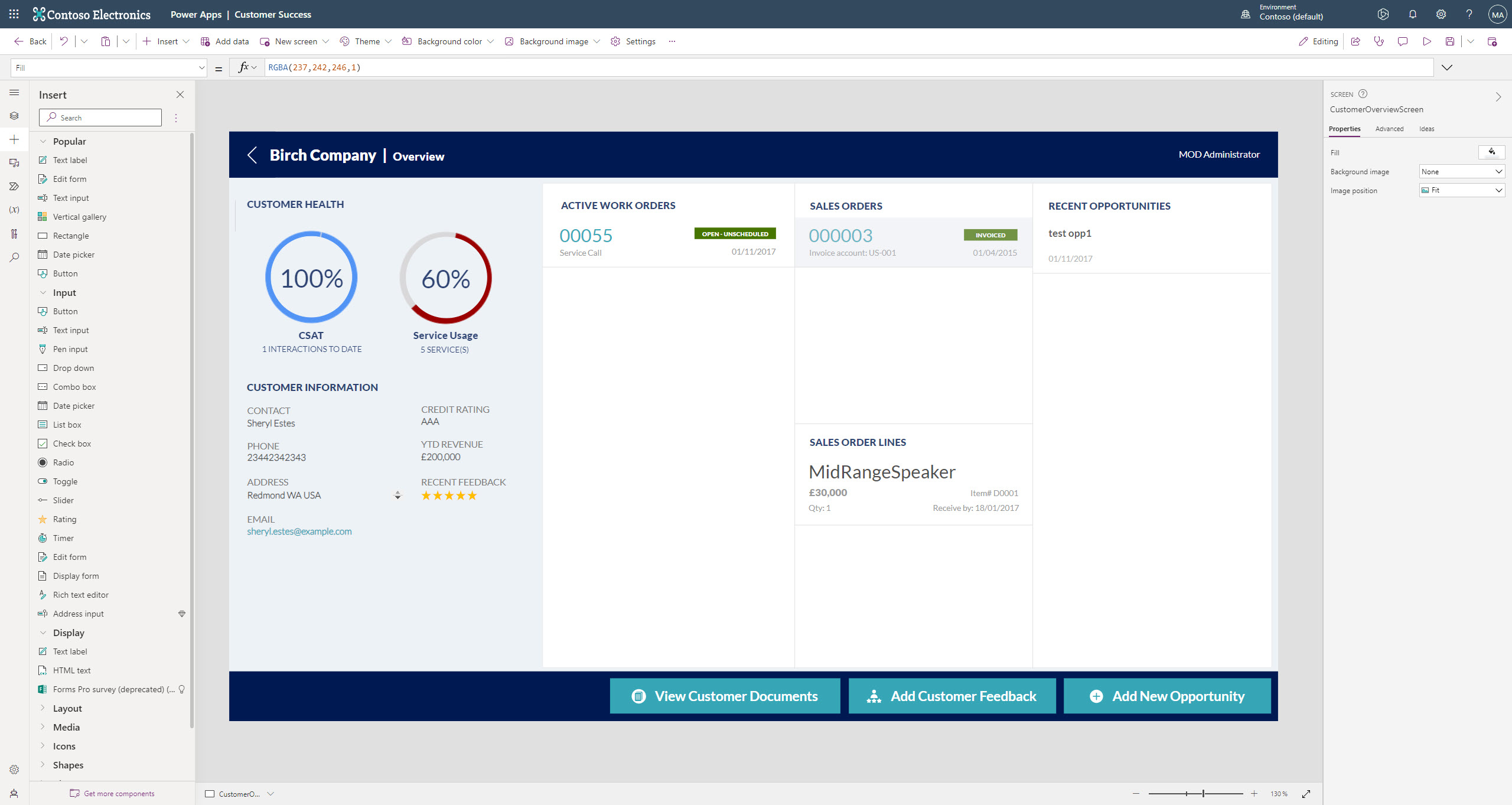Open the Comments icon
The width and height of the screenshot is (1512, 805).
[1403, 41]
